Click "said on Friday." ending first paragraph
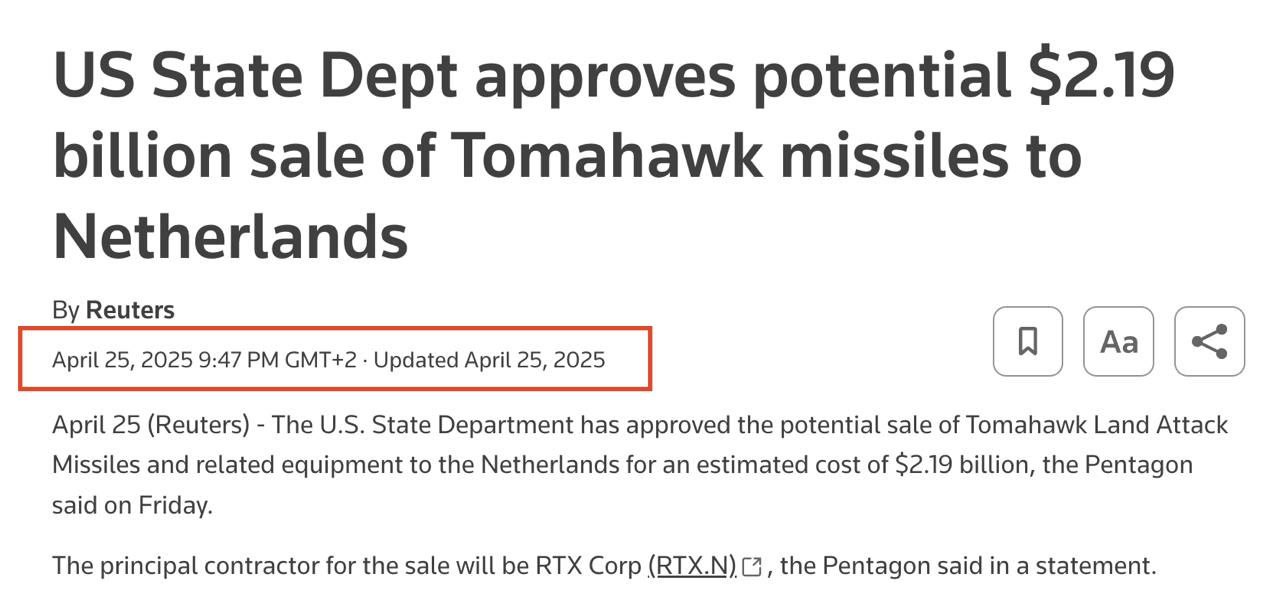Image resolution: width=1280 pixels, height=594 pixels. pyautogui.click(x=132, y=505)
